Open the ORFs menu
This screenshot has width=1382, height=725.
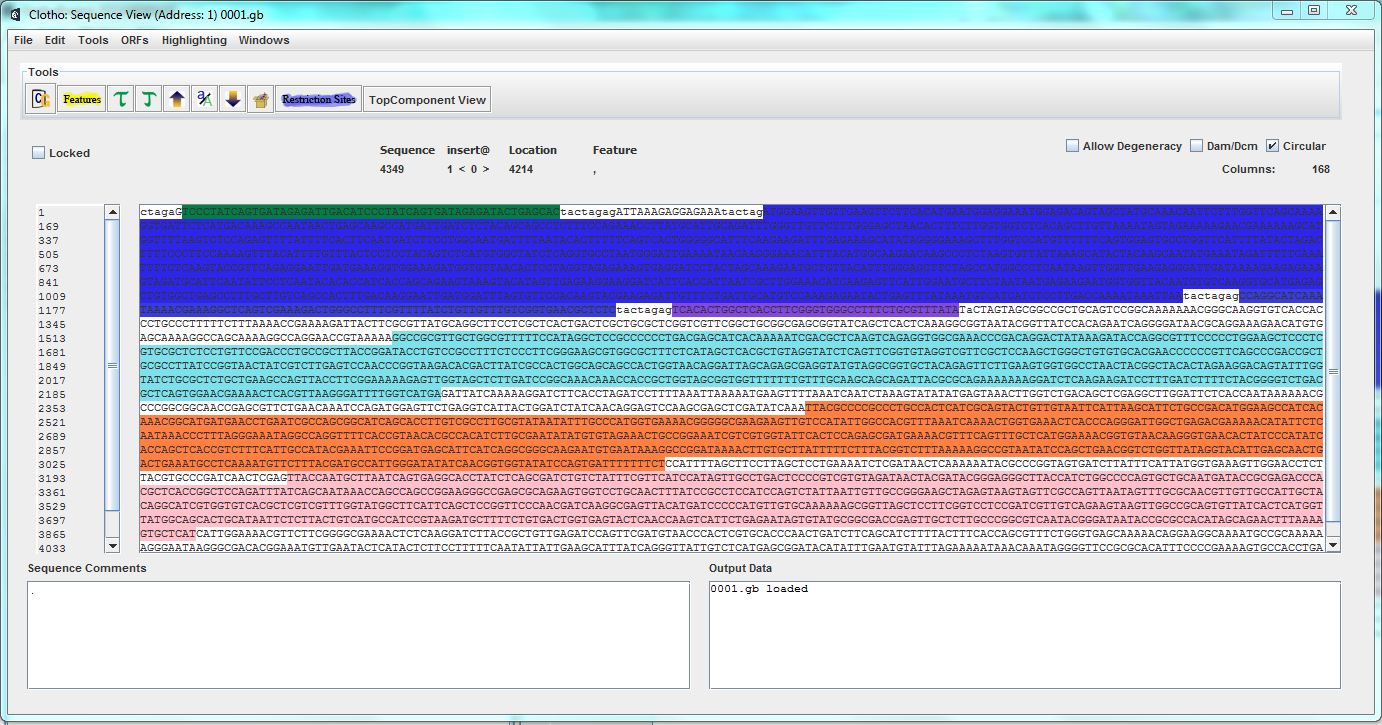click(x=135, y=40)
